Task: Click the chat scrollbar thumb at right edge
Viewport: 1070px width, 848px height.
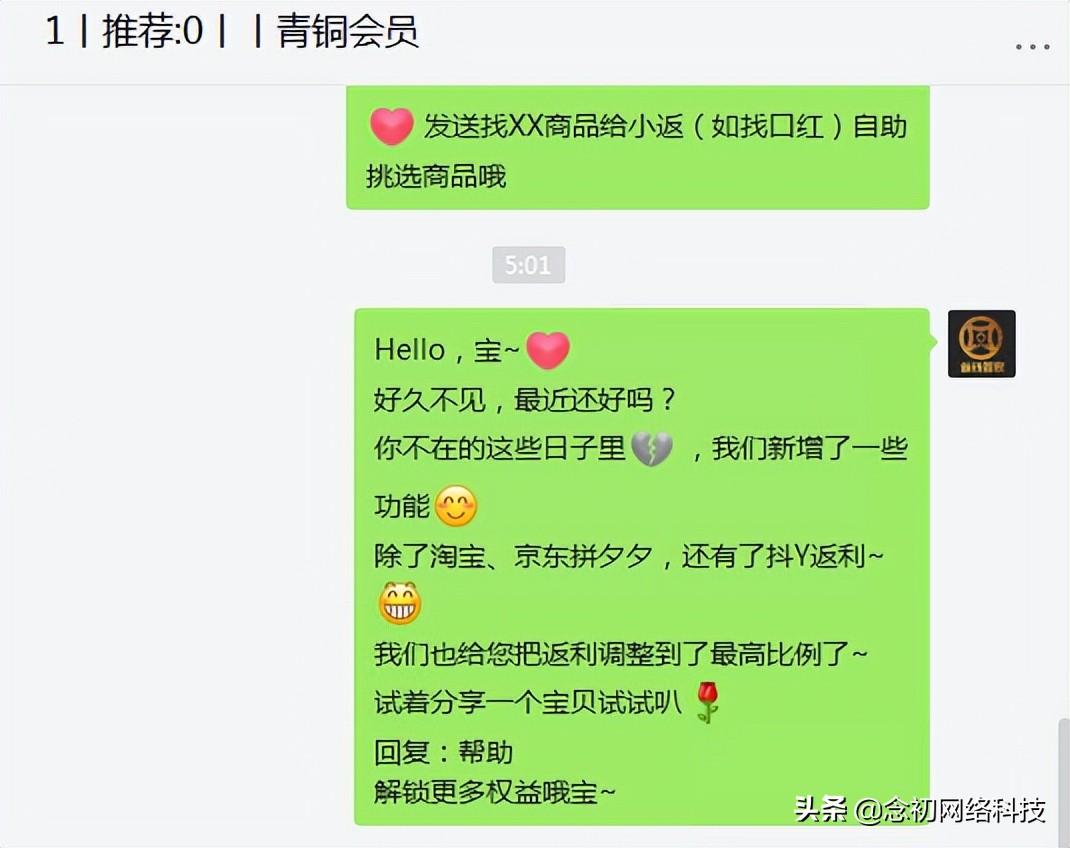Action: (x=1064, y=782)
